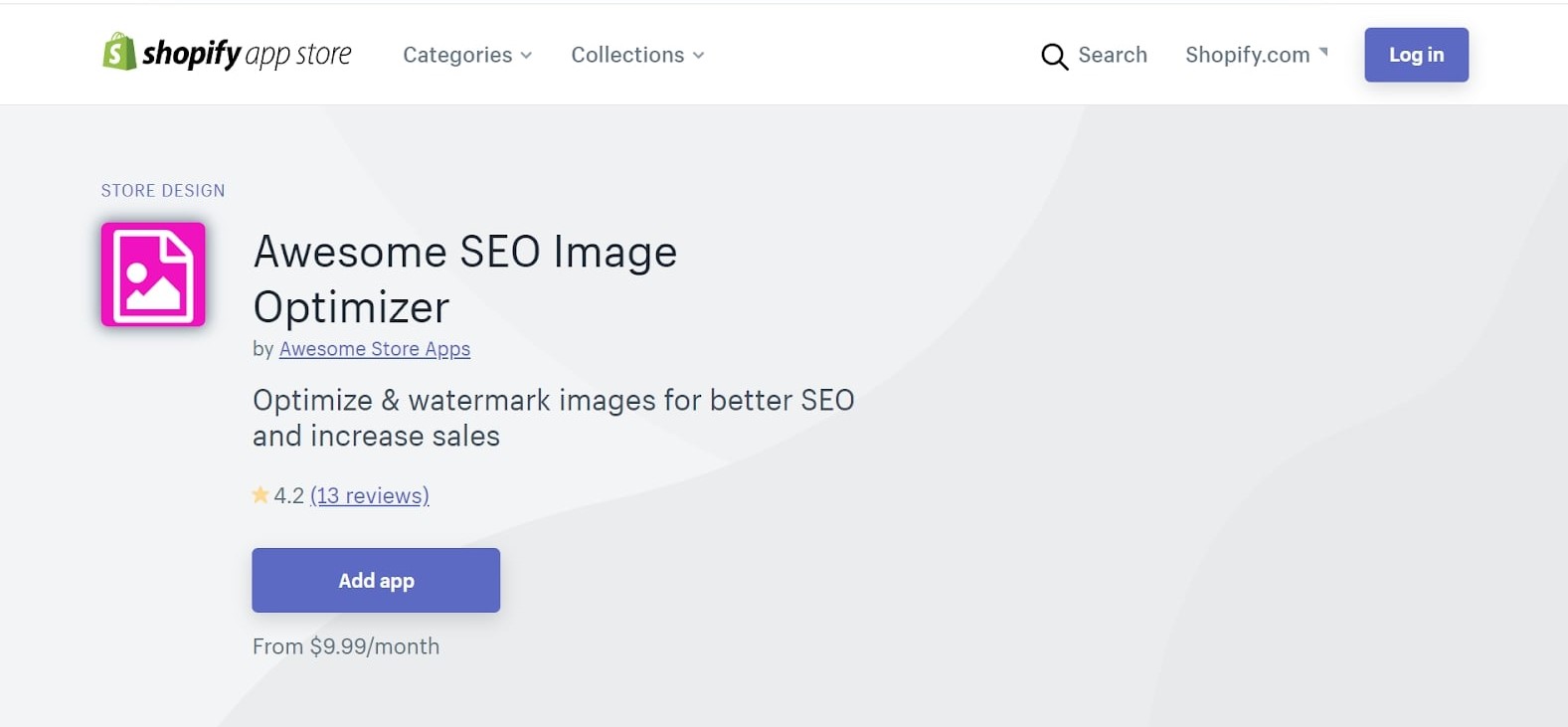Click the magnifying glass search icon
Image resolution: width=1568 pixels, height=727 pixels.
(x=1054, y=56)
